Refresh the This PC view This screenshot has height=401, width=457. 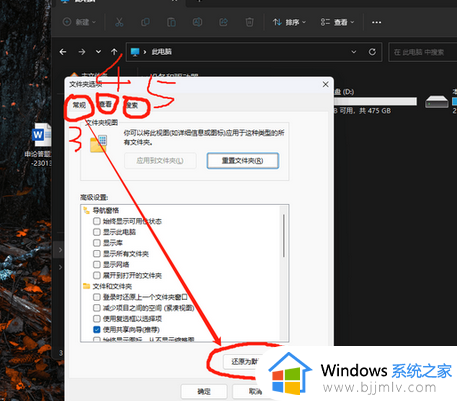(x=372, y=52)
